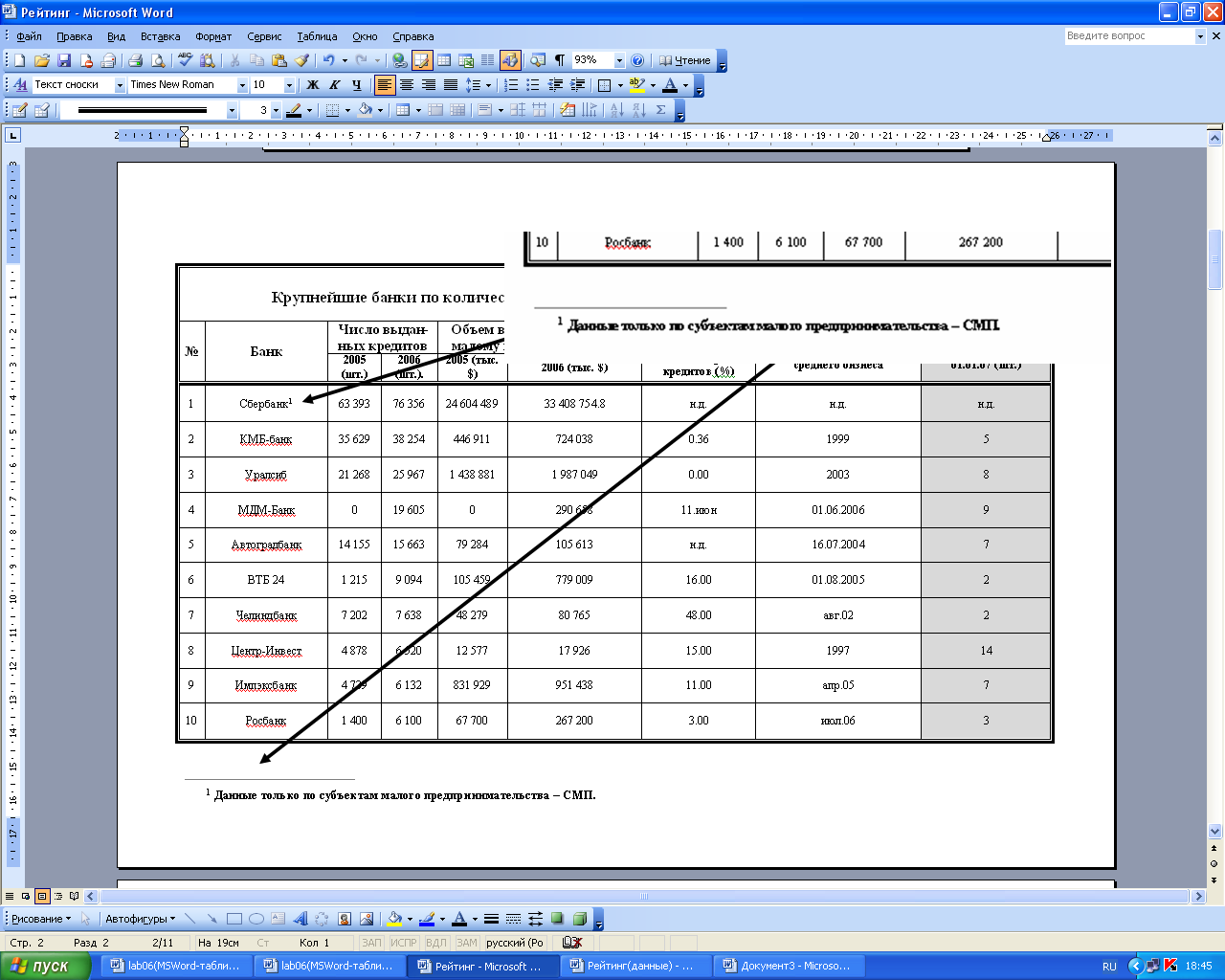
Task: Open the Вставка menu
Action: click(160, 36)
